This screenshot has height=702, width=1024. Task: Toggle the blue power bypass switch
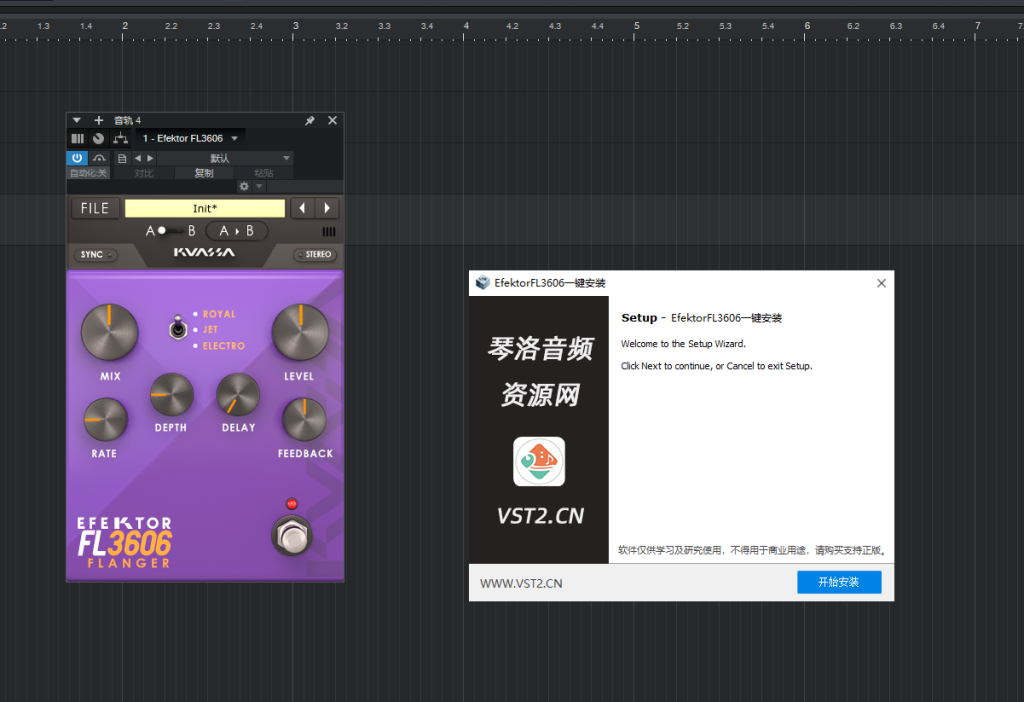point(75,159)
